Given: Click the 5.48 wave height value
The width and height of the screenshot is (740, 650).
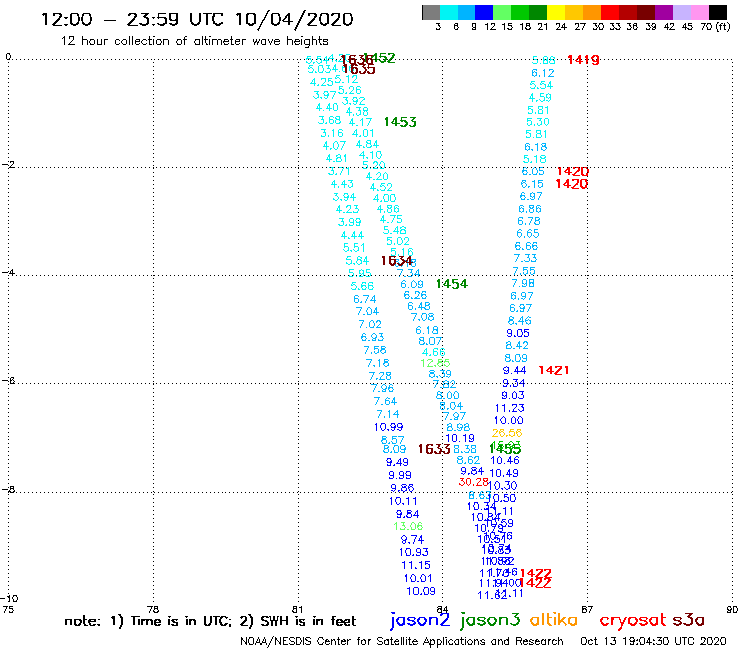Looking at the screenshot, I should tap(395, 230).
